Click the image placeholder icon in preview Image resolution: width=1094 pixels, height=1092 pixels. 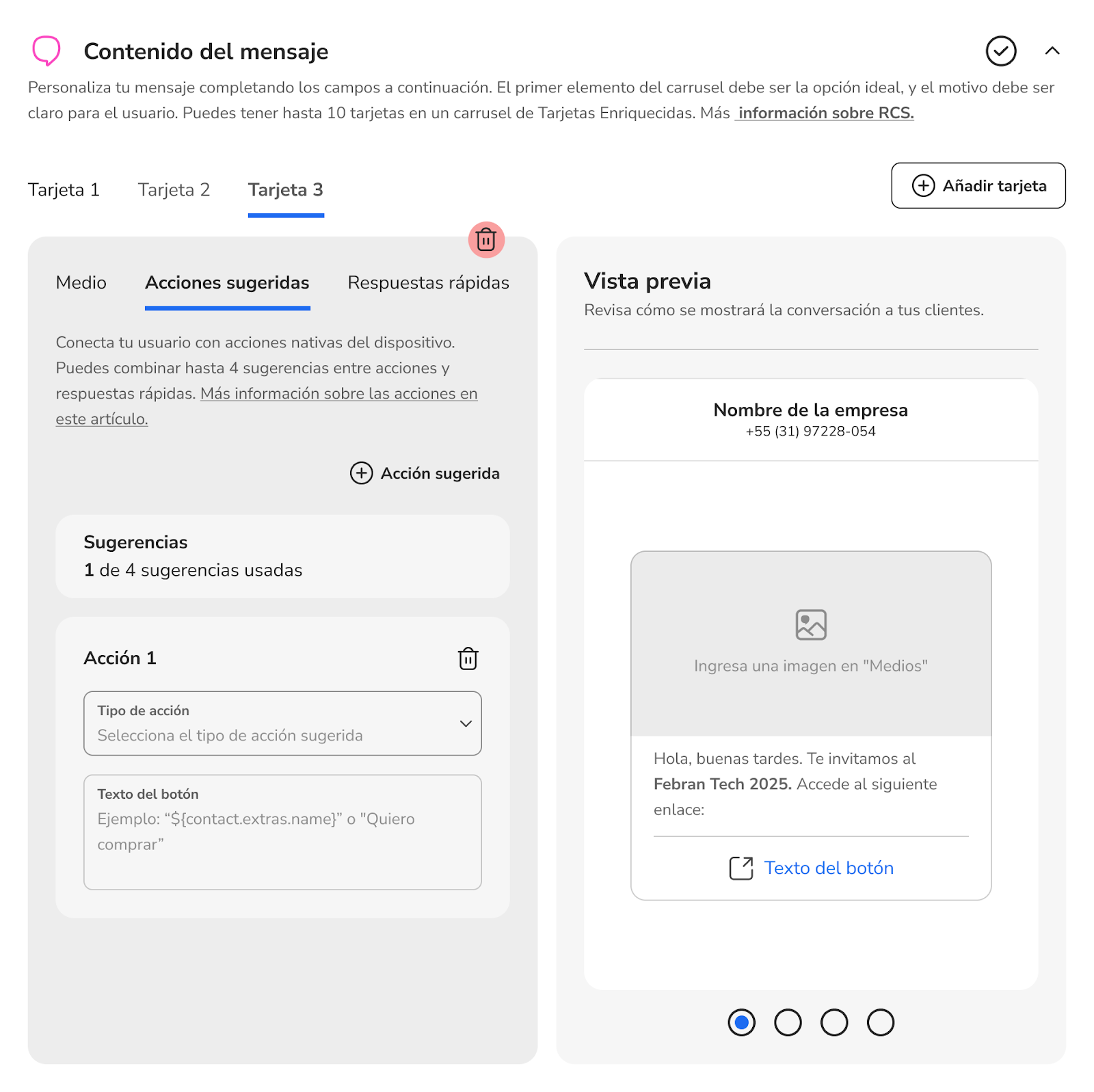[x=811, y=625]
